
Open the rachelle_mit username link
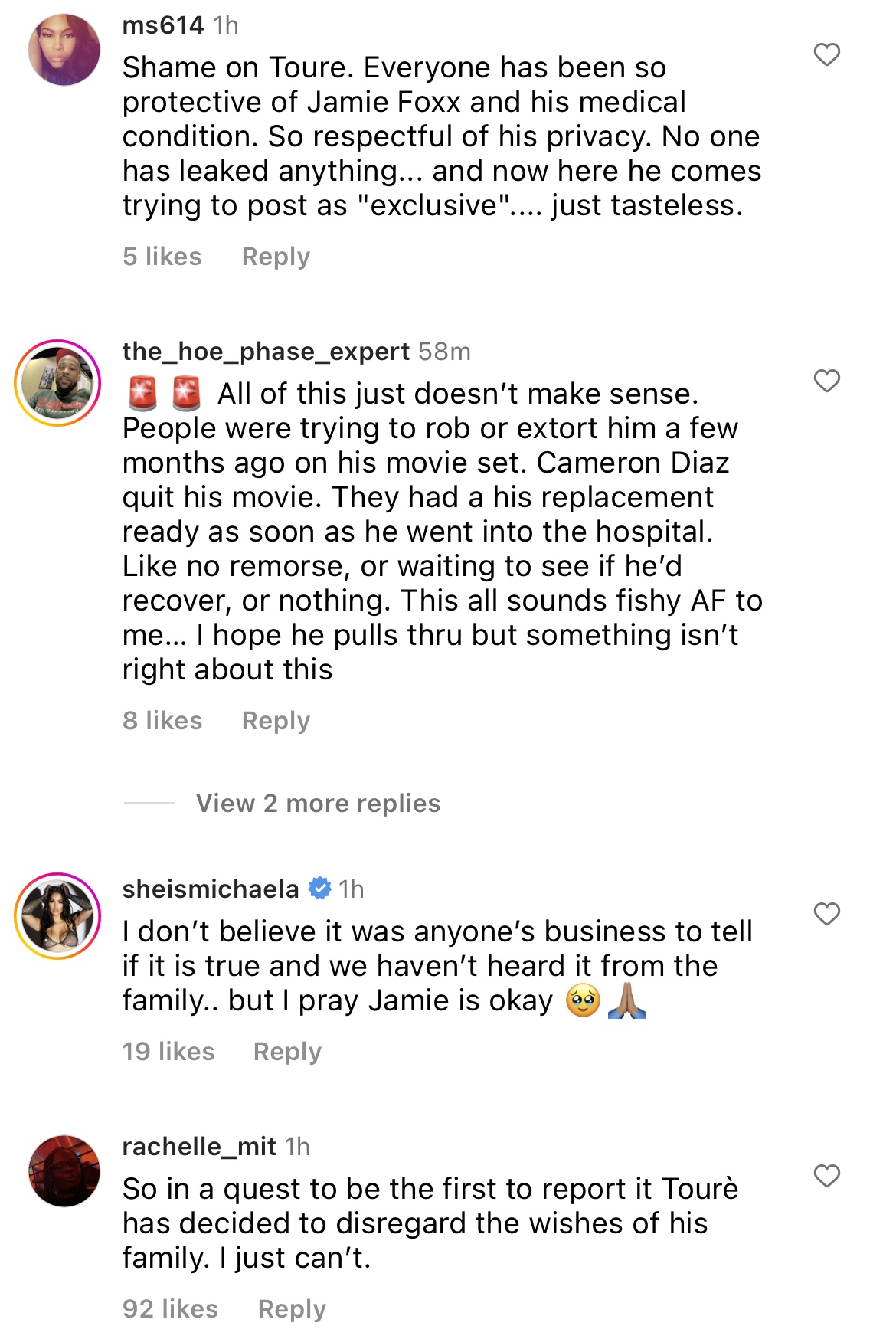click(199, 1147)
